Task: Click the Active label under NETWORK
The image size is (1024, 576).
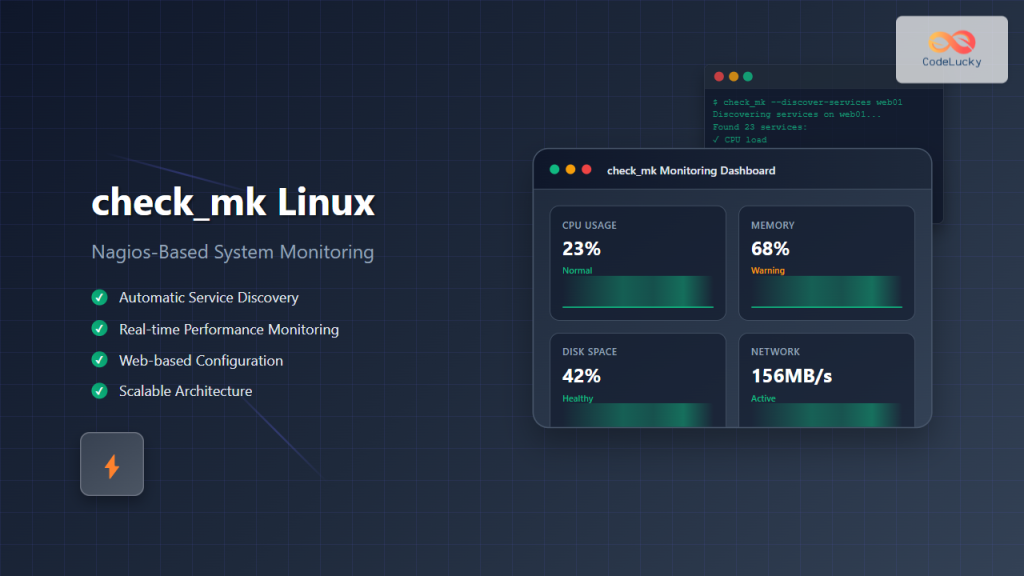Action: pos(763,398)
